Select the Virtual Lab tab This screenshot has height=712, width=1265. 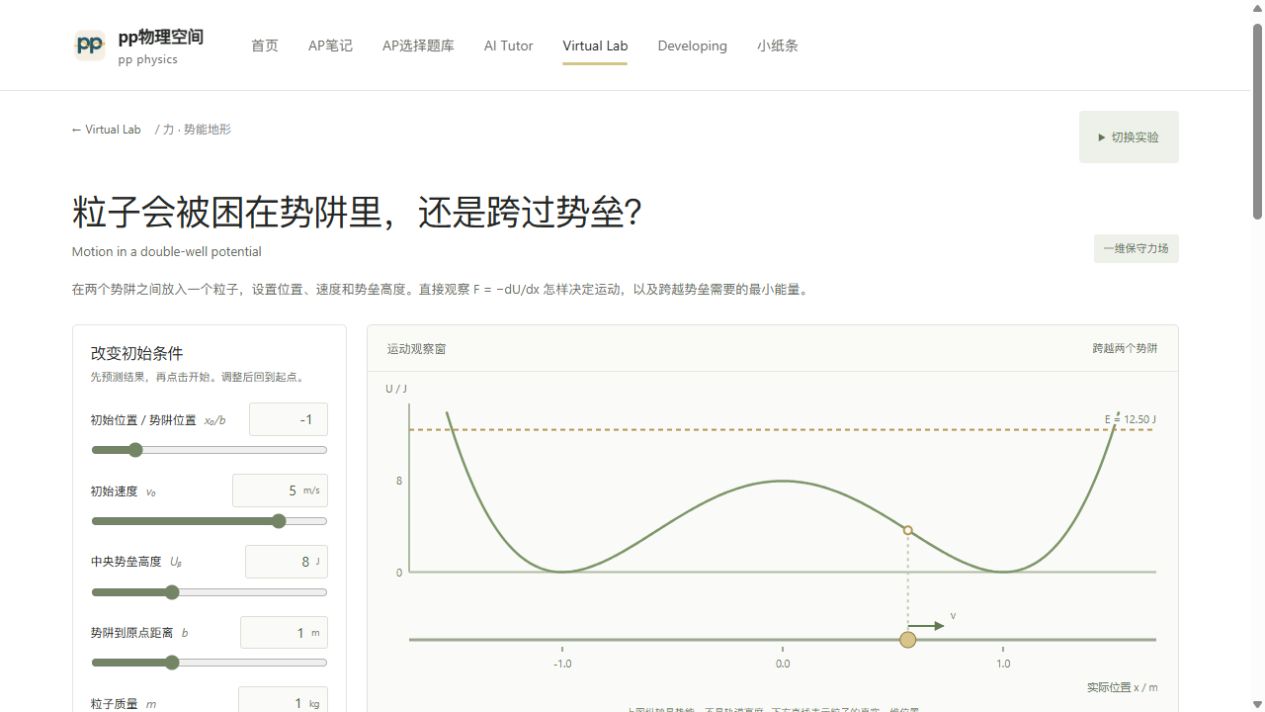pyautogui.click(x=595, y=46)
